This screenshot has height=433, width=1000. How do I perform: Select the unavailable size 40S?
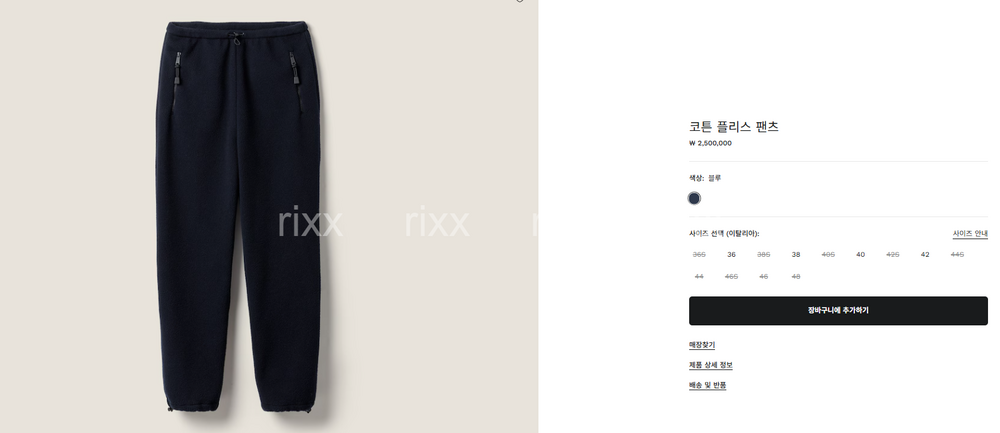pos(828,254)
